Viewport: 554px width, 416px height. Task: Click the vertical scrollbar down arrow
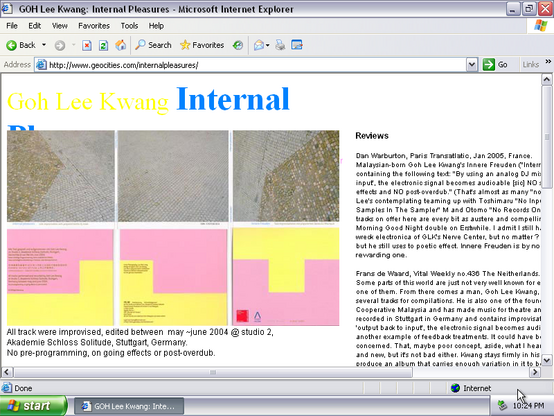point(547,360)
